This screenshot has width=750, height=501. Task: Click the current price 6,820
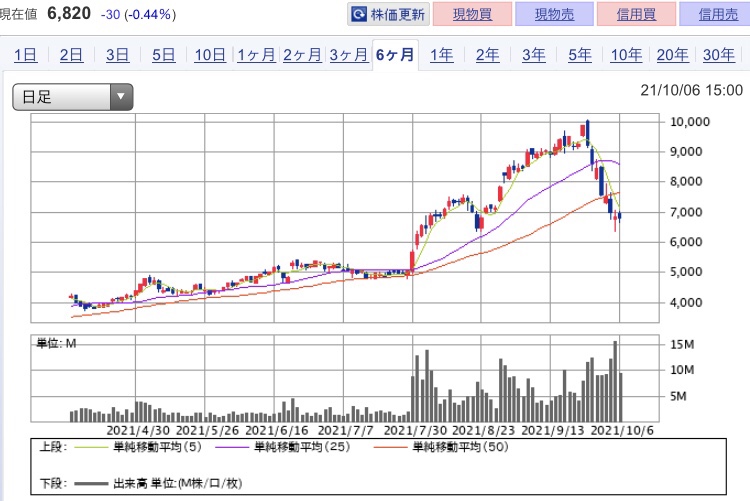69,13
